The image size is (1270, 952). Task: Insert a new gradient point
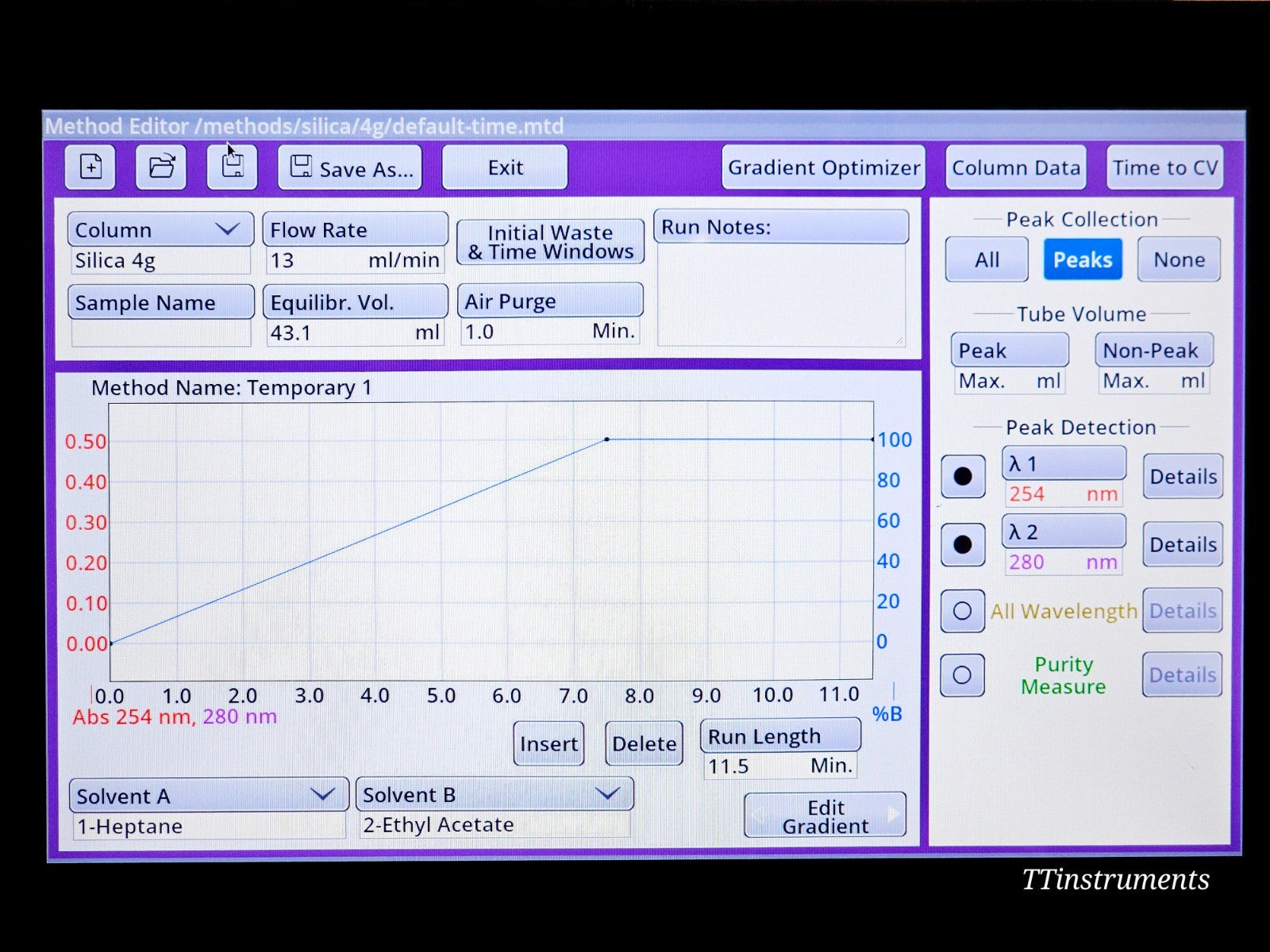(548, 743)
